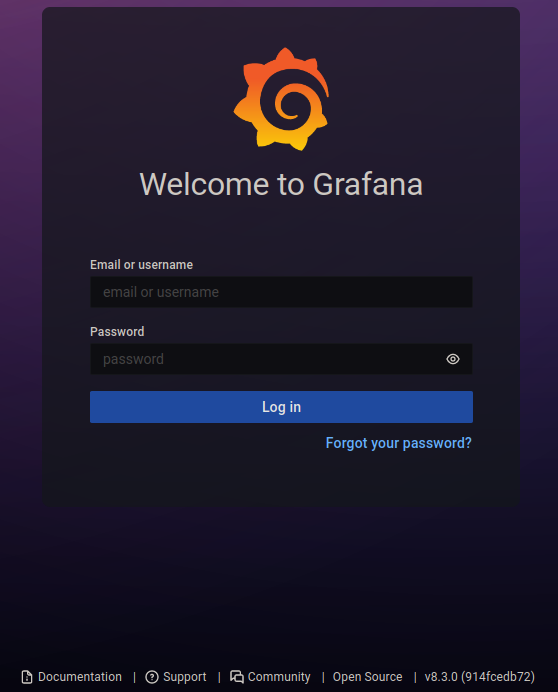558x692 pixels.
Task: Click the Welcome to Grafana heading
Action: point(281,184)
